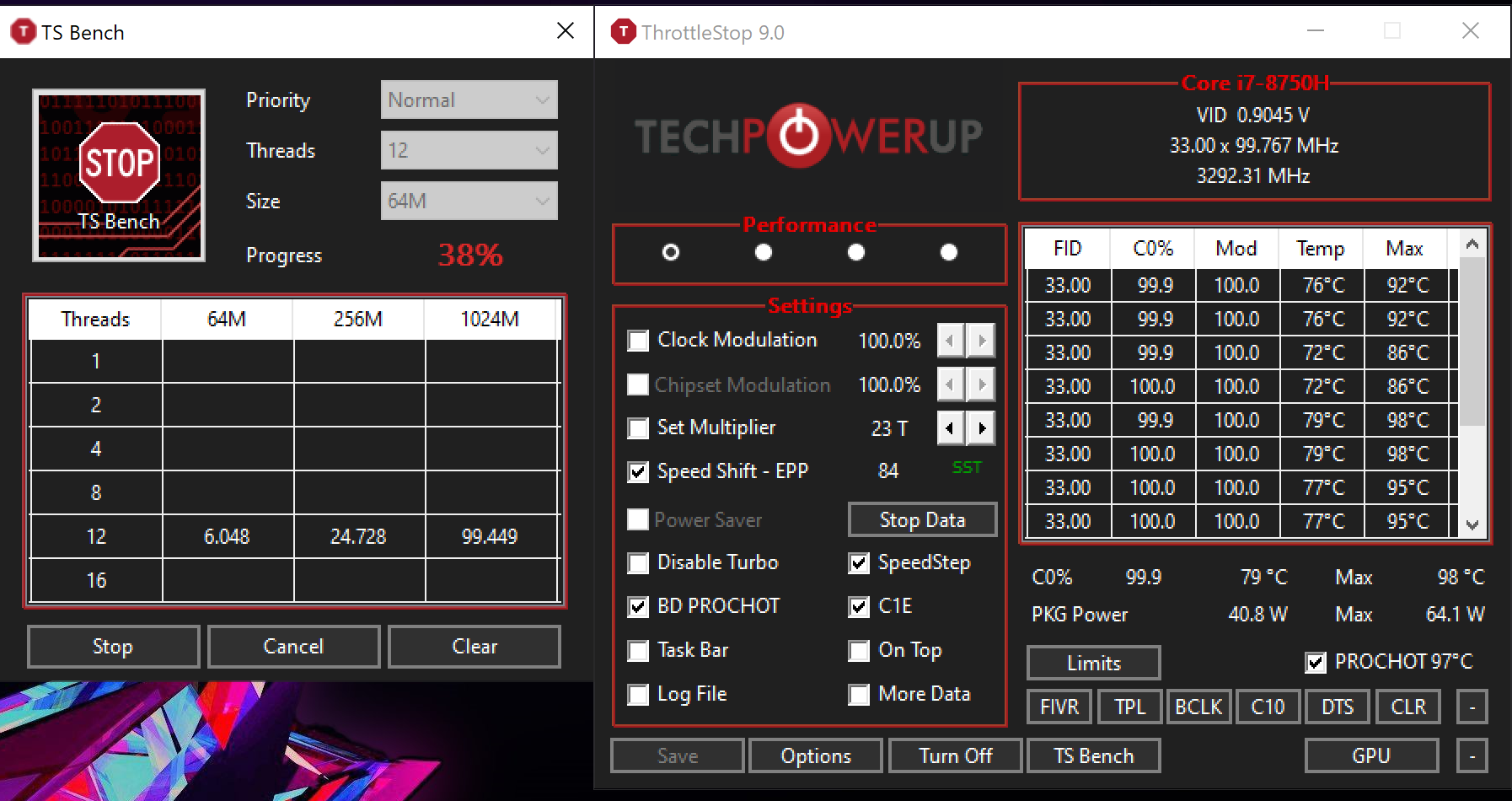Viewport: 1512px width, 801px height.
Task: Click the 38% progress indicator
Action: [x=470, y=255]
